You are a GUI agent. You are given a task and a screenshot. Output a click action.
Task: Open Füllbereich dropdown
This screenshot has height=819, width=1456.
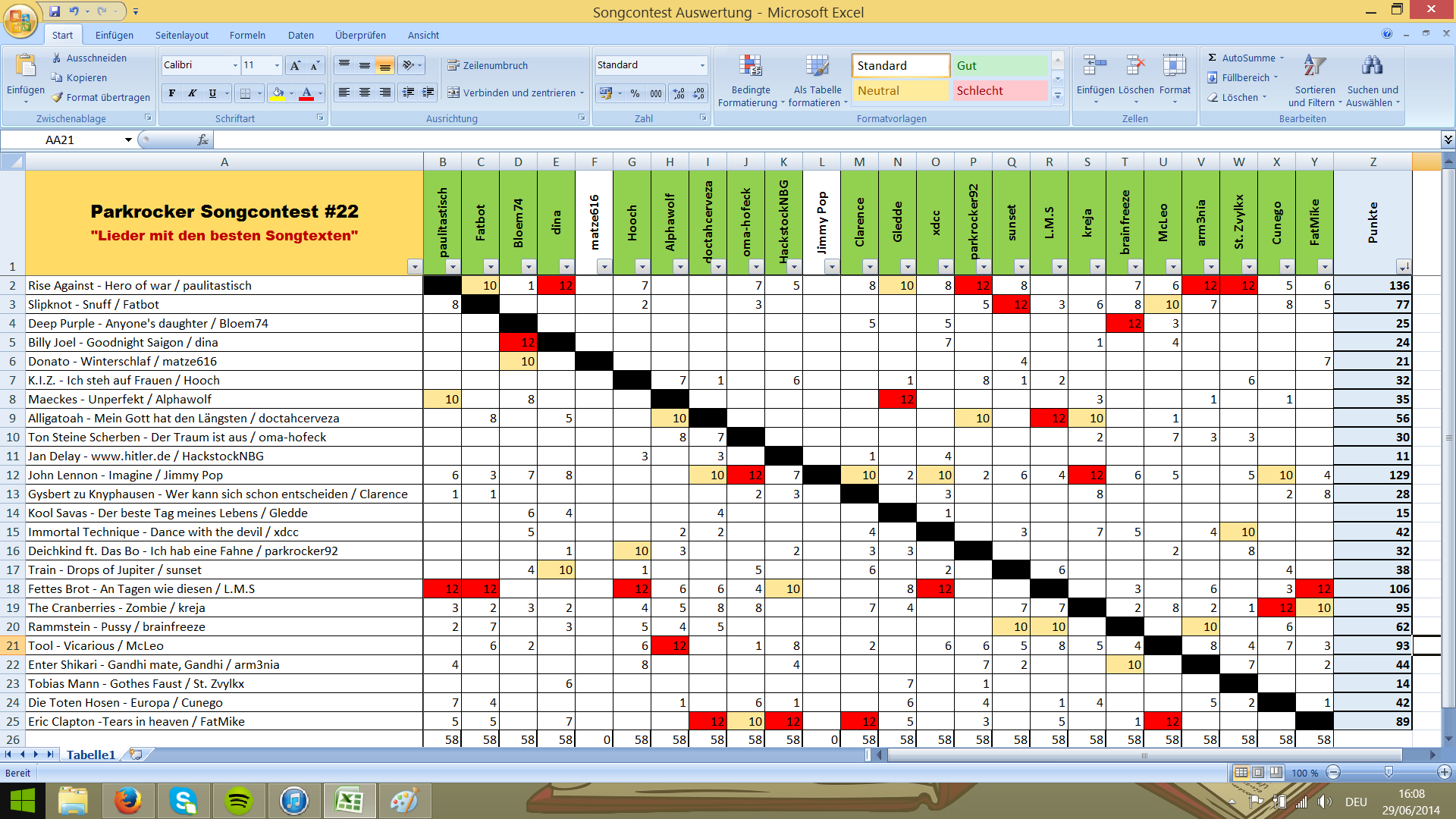(1244, 77)
